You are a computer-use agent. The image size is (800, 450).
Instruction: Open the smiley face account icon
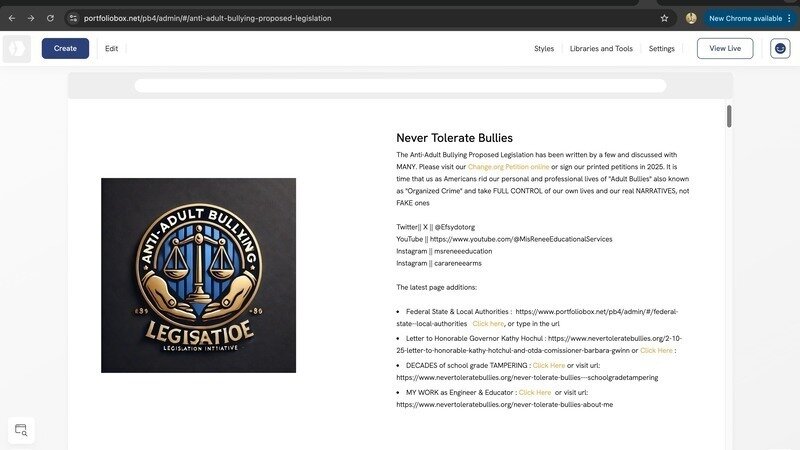[x=780, y=48]
